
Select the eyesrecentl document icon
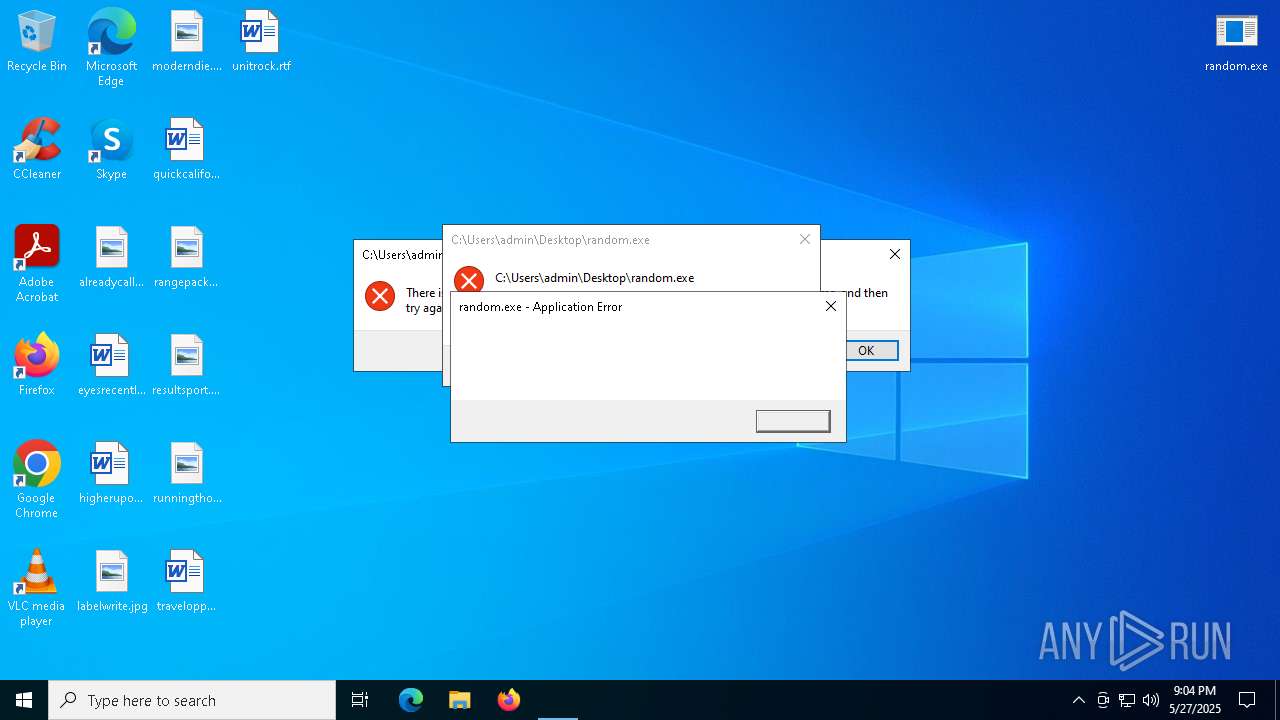[x=111, y=366]
